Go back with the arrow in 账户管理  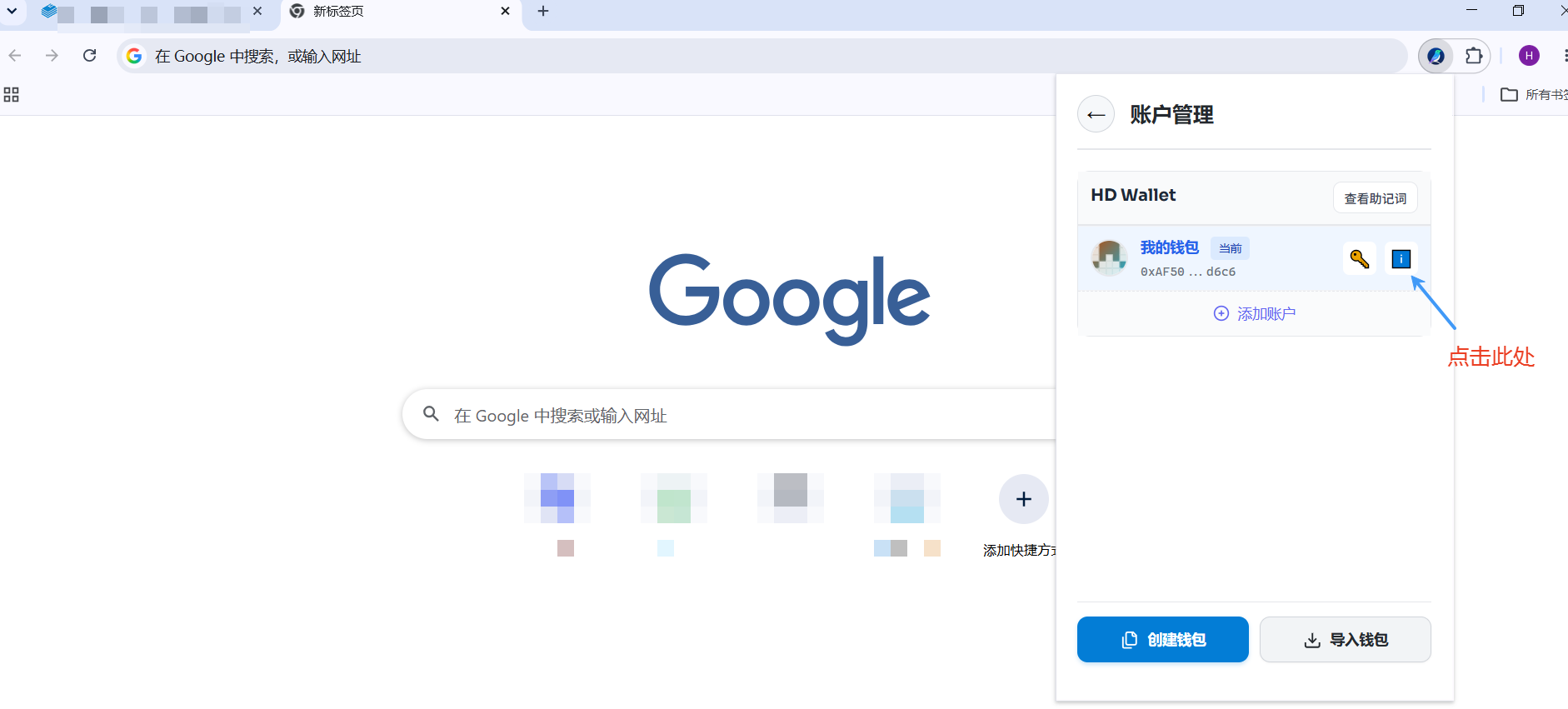tap(1096, 114)
